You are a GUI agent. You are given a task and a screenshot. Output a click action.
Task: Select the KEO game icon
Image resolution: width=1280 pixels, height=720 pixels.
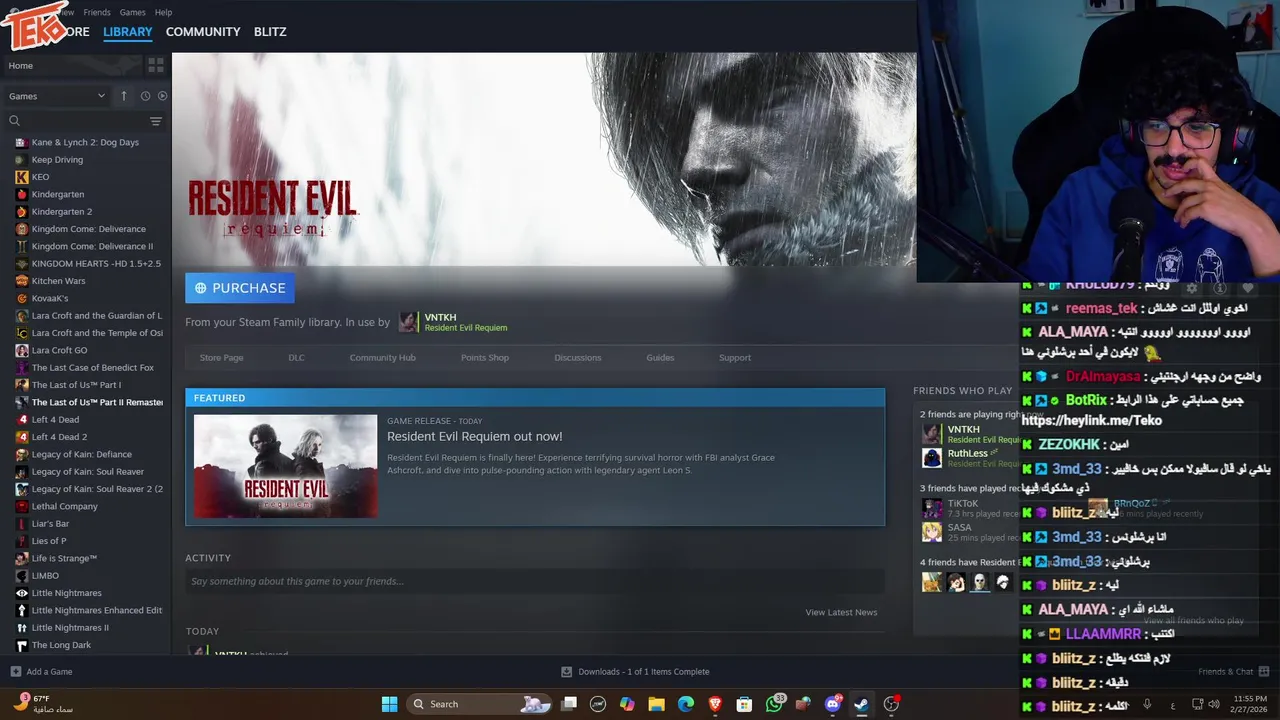[x=21, y=177]
